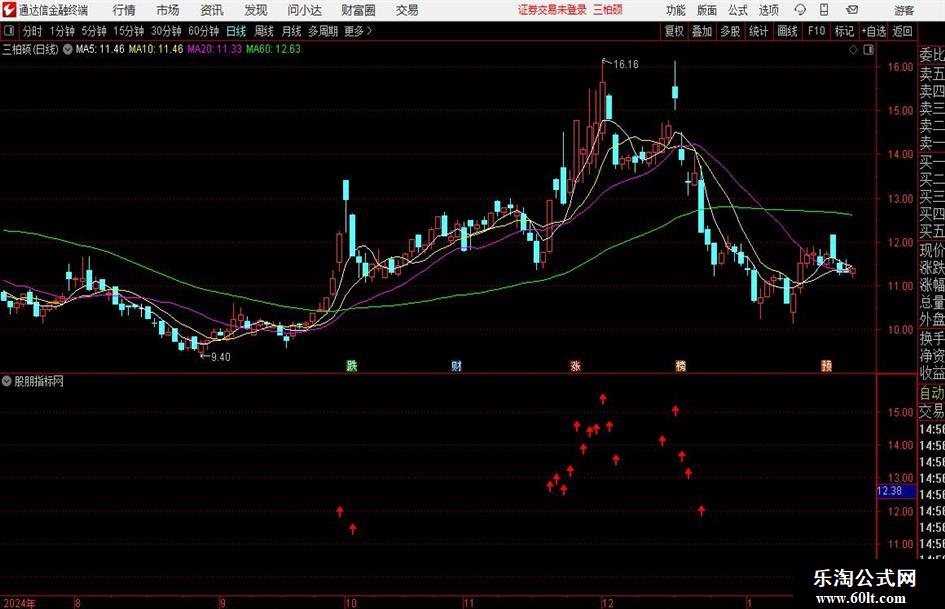Click the 自动 label in right panel
The image size is (945, 609).
[x=932, y=393]
